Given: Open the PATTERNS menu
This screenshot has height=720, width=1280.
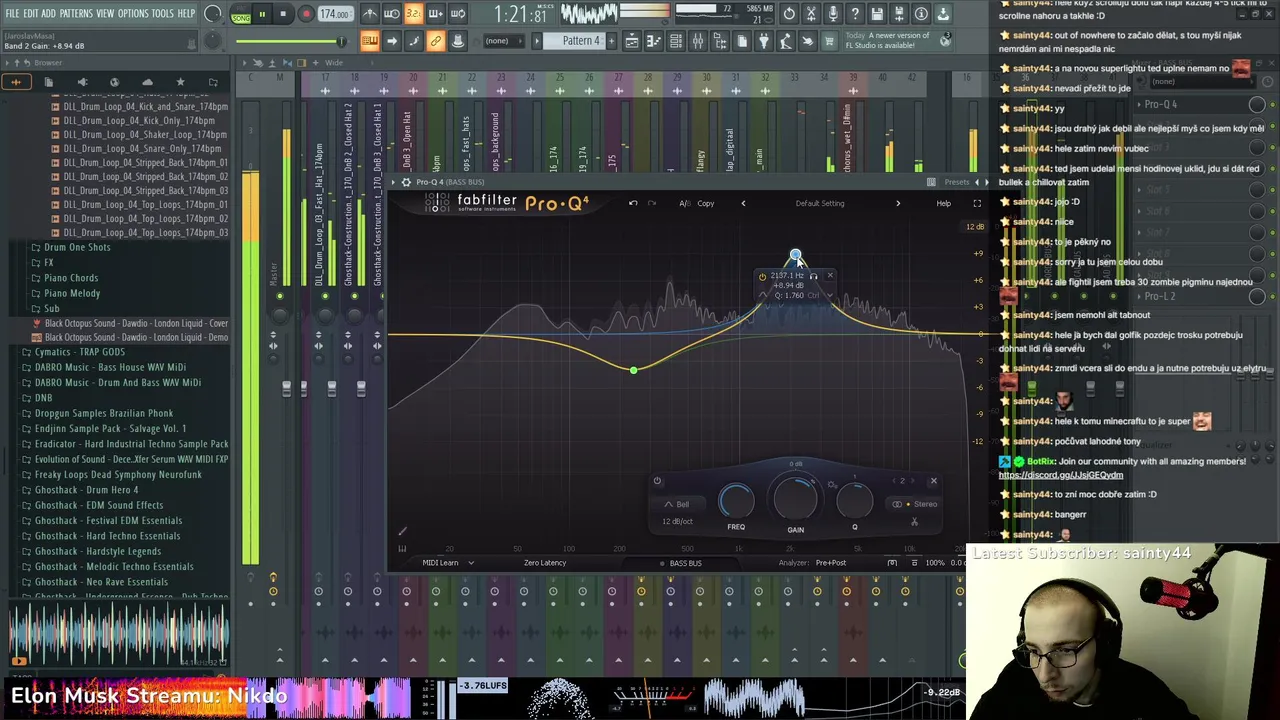Looking at the screenshot, I should 76,13.
